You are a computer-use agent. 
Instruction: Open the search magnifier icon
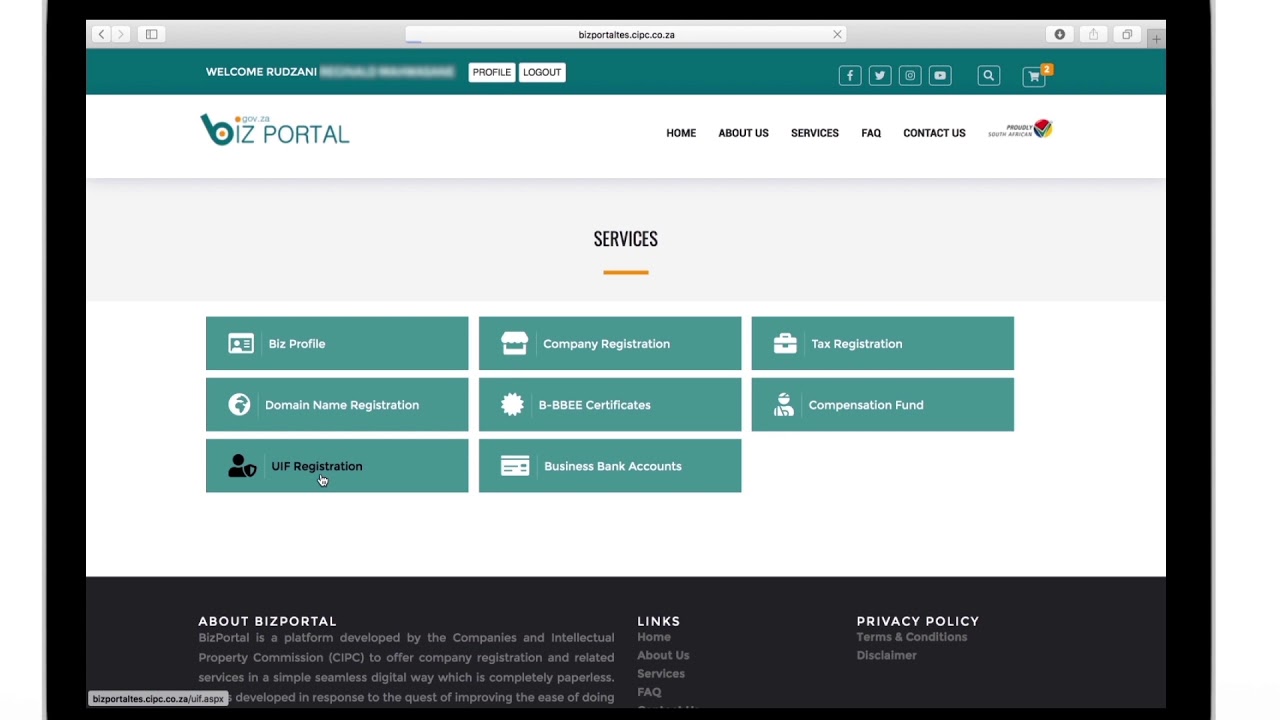988,75
